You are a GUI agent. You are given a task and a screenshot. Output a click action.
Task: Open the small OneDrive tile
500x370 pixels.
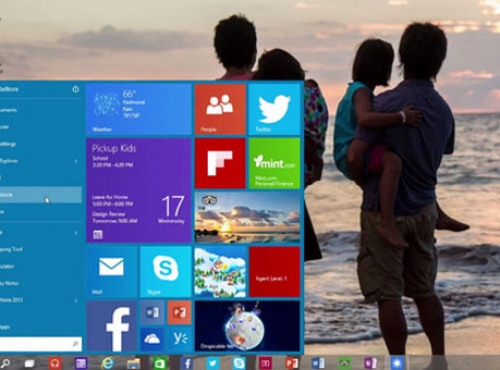coord(152,339)
